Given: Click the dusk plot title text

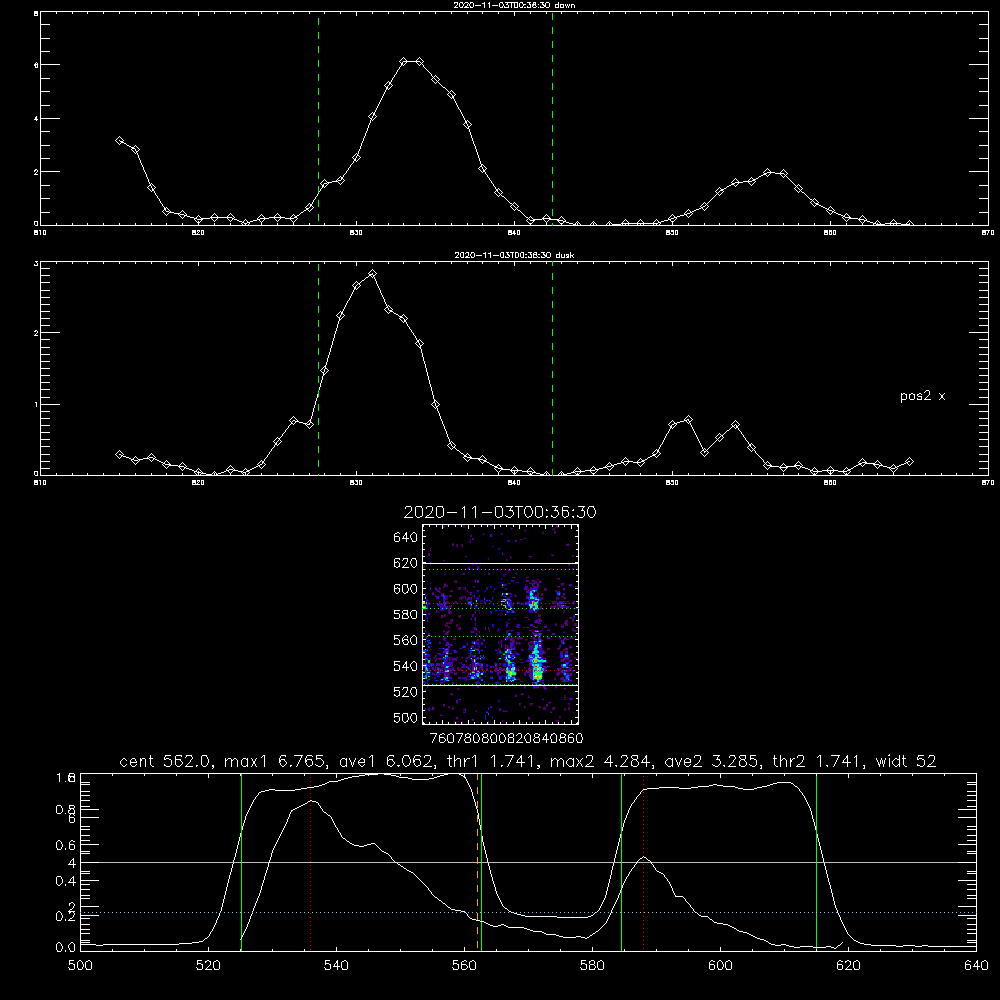Looking at the screenshot, I should [514, 255].
